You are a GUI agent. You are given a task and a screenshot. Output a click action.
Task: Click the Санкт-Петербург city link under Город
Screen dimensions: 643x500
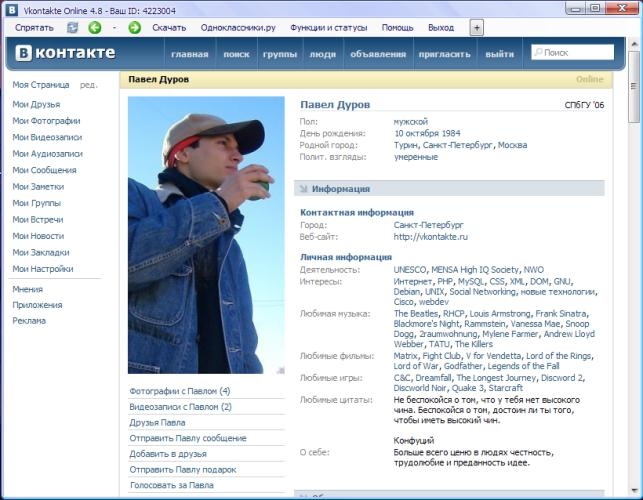click(x=429, y=225)
